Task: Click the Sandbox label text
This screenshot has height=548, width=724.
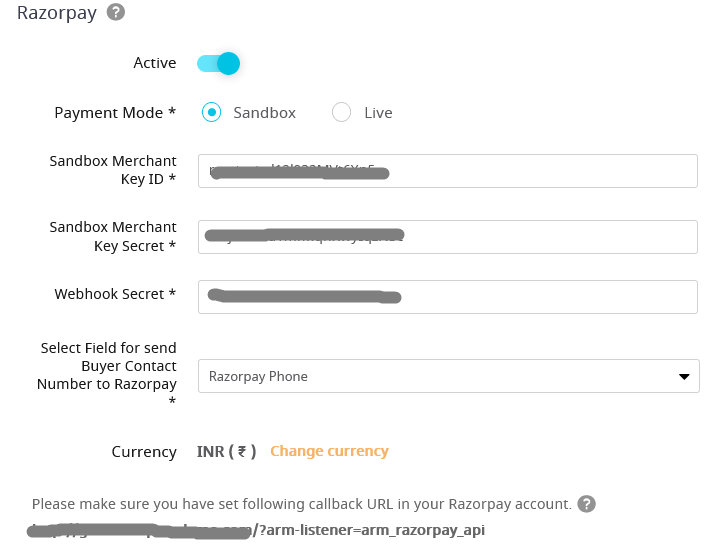Action: (265, 113)
